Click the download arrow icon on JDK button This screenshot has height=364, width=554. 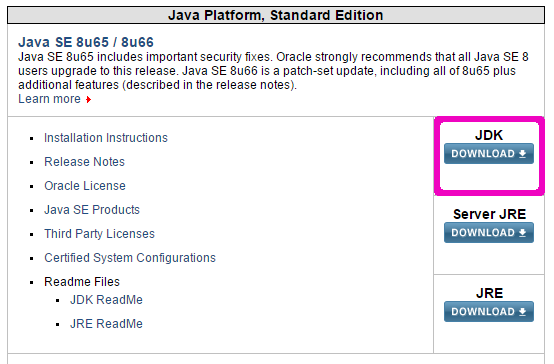(x=522, y=154)
